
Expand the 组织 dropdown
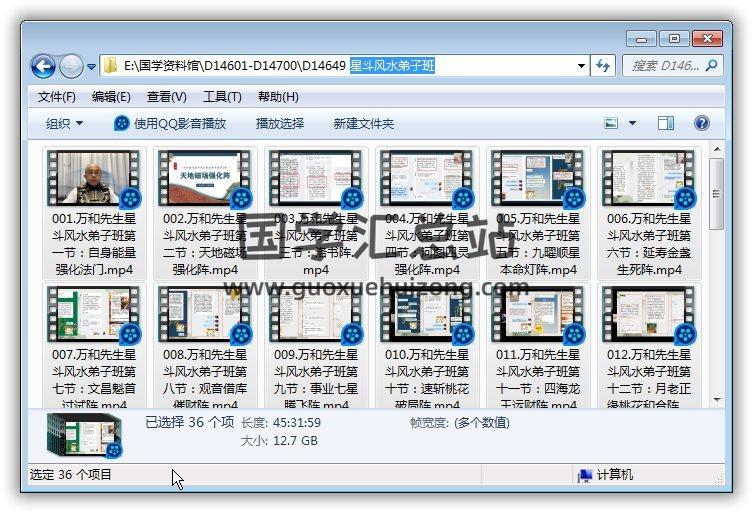64,123
